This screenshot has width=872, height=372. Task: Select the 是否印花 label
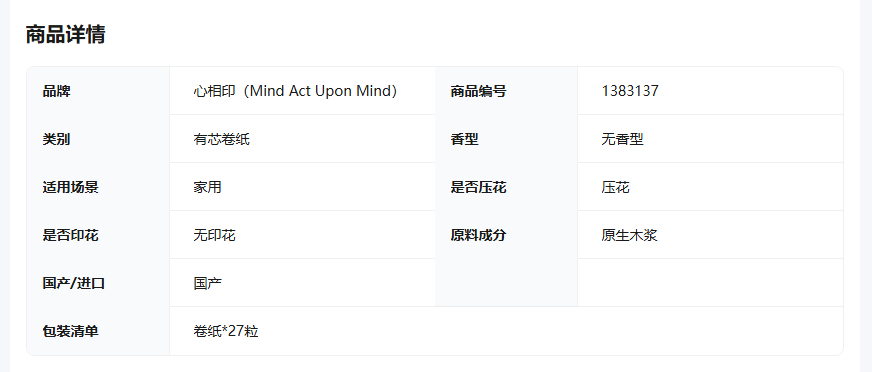(x=71, y=235)
